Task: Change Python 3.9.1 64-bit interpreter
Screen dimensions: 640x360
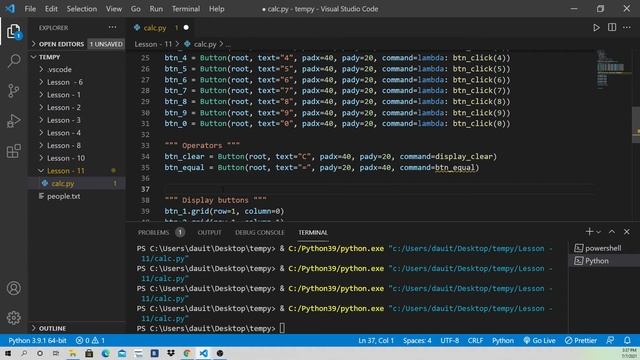Action: [37, 340]
